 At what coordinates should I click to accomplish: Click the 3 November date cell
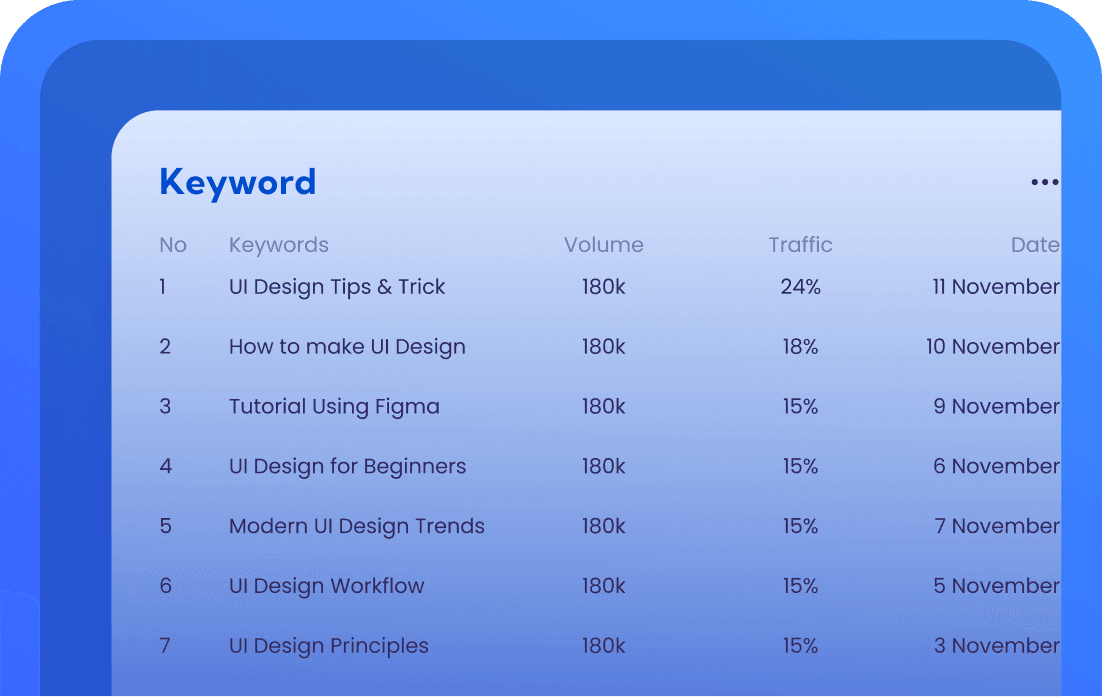(996, 647)
